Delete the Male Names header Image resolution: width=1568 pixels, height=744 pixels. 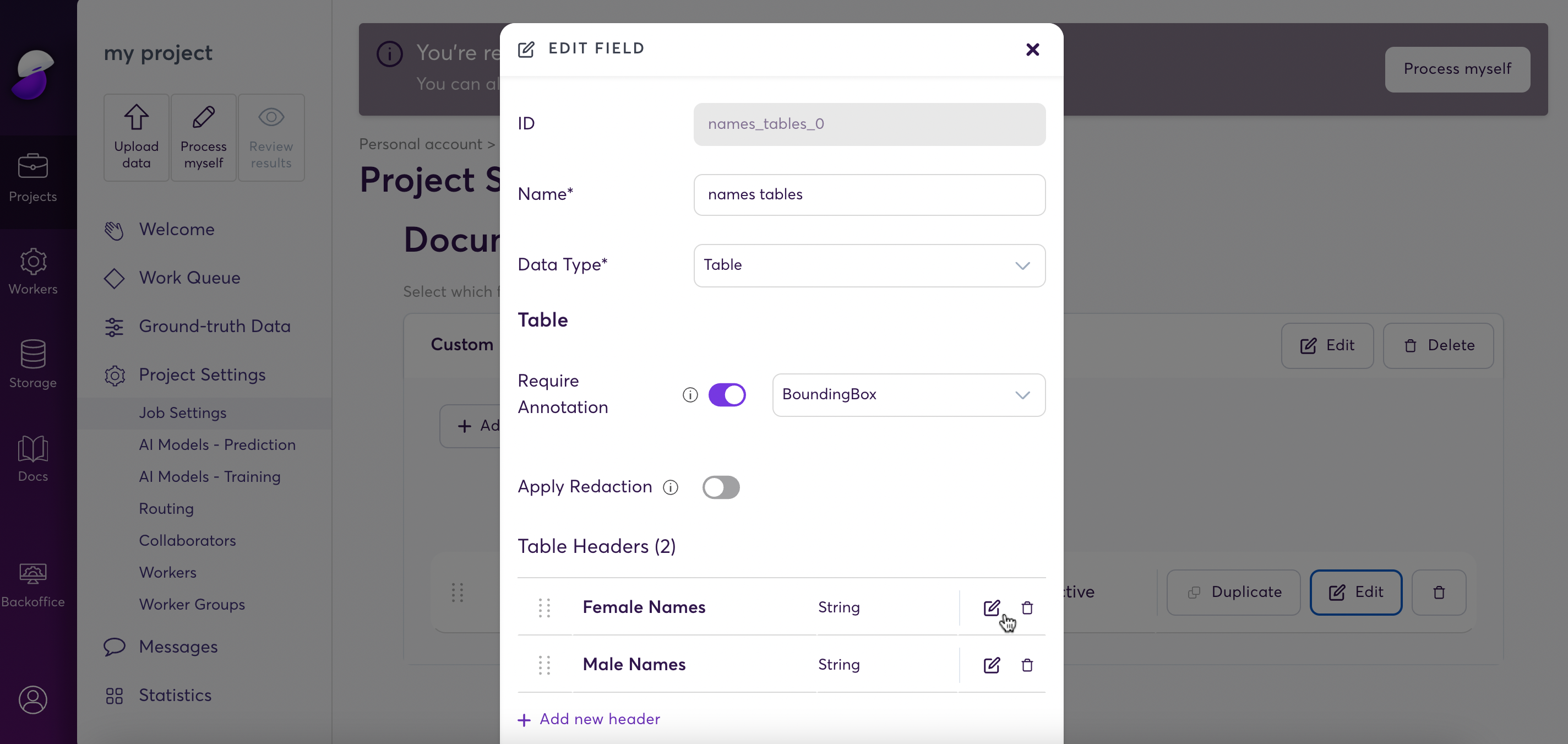point(1027,665)
